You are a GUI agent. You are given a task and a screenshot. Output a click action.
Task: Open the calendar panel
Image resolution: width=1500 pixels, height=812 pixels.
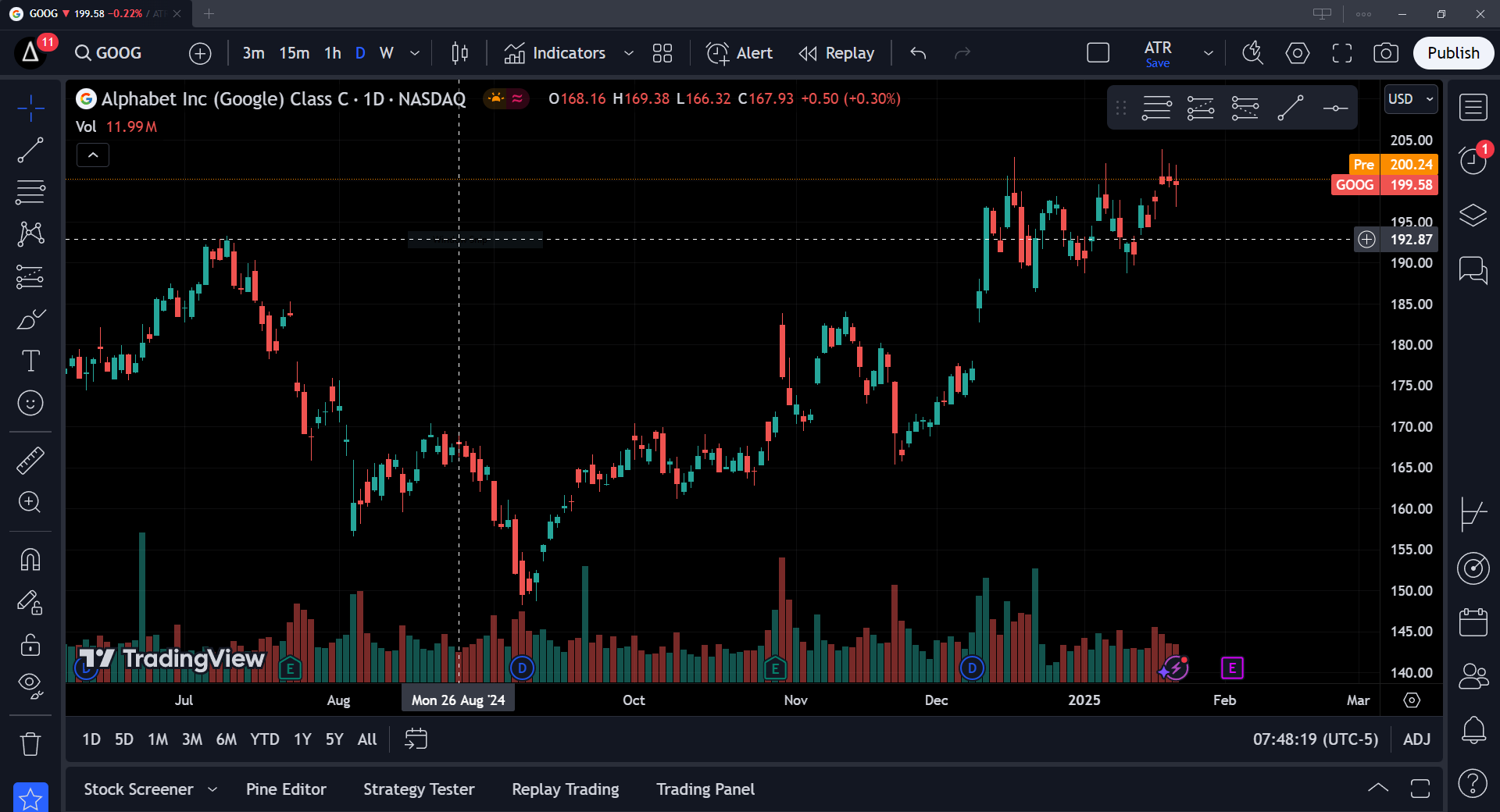coord(1473,622)
